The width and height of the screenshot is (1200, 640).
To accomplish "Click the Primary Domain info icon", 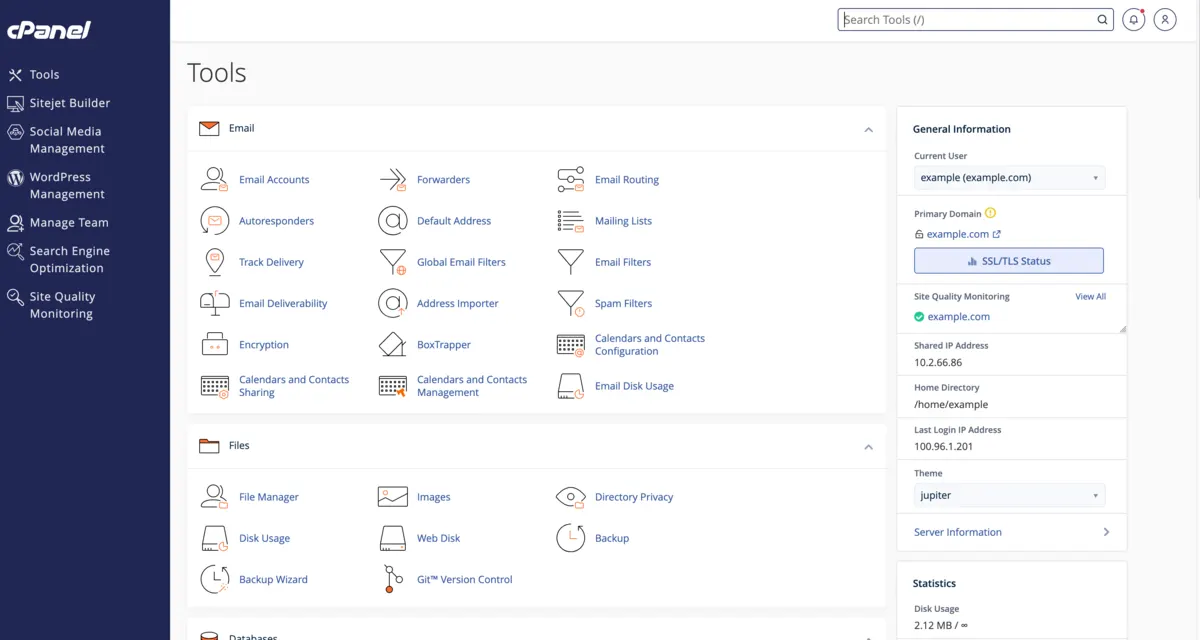I will tap(990, 213).
